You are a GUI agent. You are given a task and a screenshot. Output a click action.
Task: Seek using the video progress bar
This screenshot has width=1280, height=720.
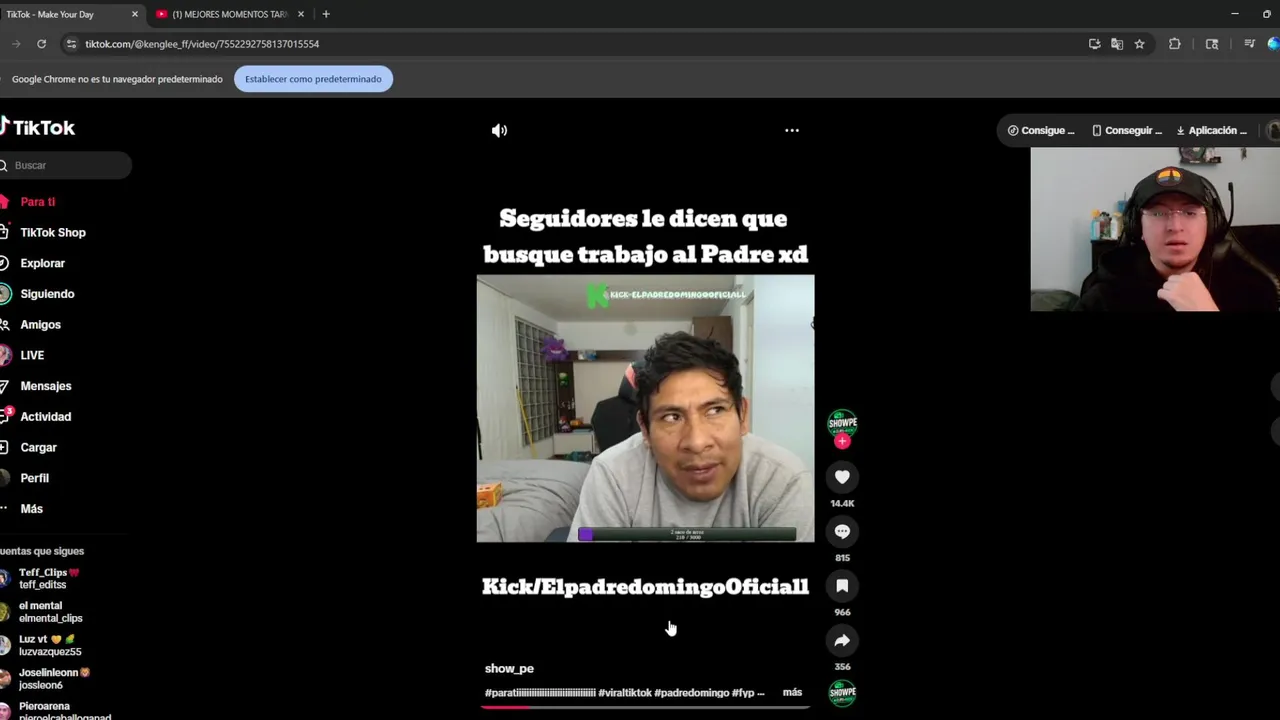(x=645, y=707)
